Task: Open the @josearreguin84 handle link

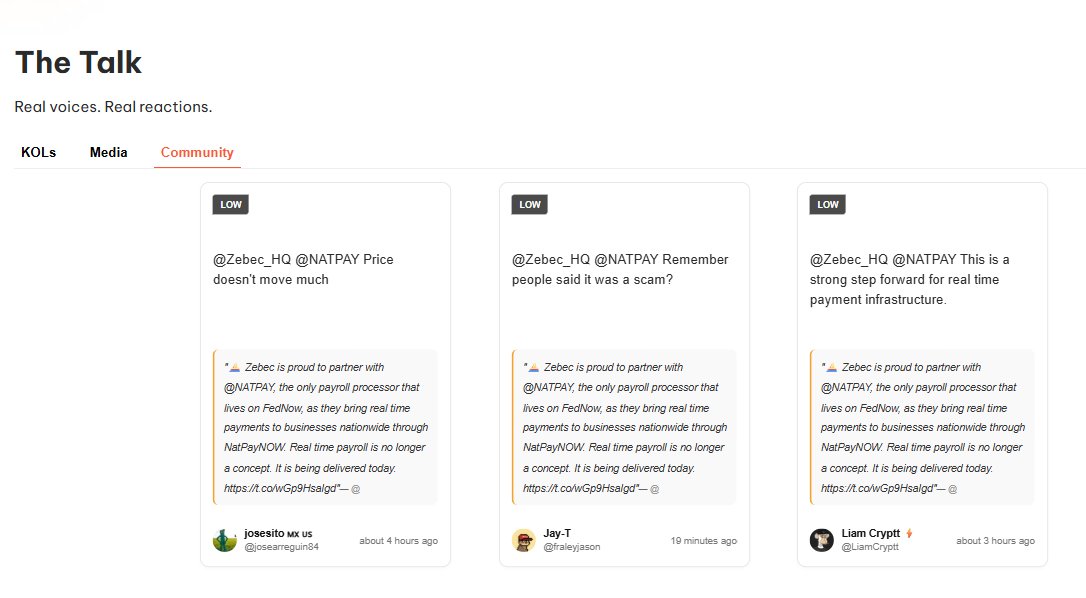Action: (x=281, y=547)
